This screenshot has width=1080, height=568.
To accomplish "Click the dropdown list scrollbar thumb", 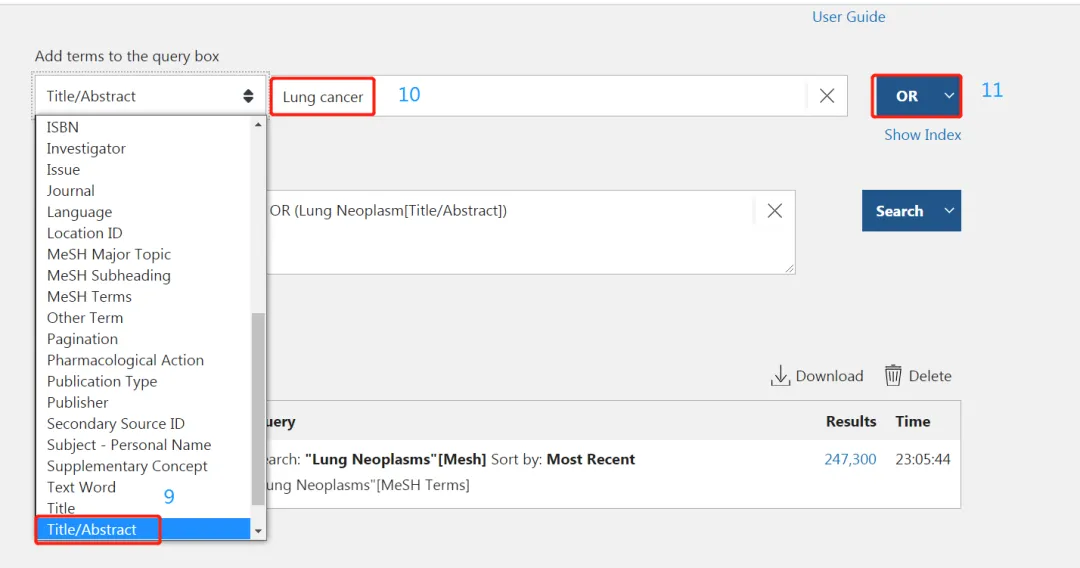I will [258, 409].
